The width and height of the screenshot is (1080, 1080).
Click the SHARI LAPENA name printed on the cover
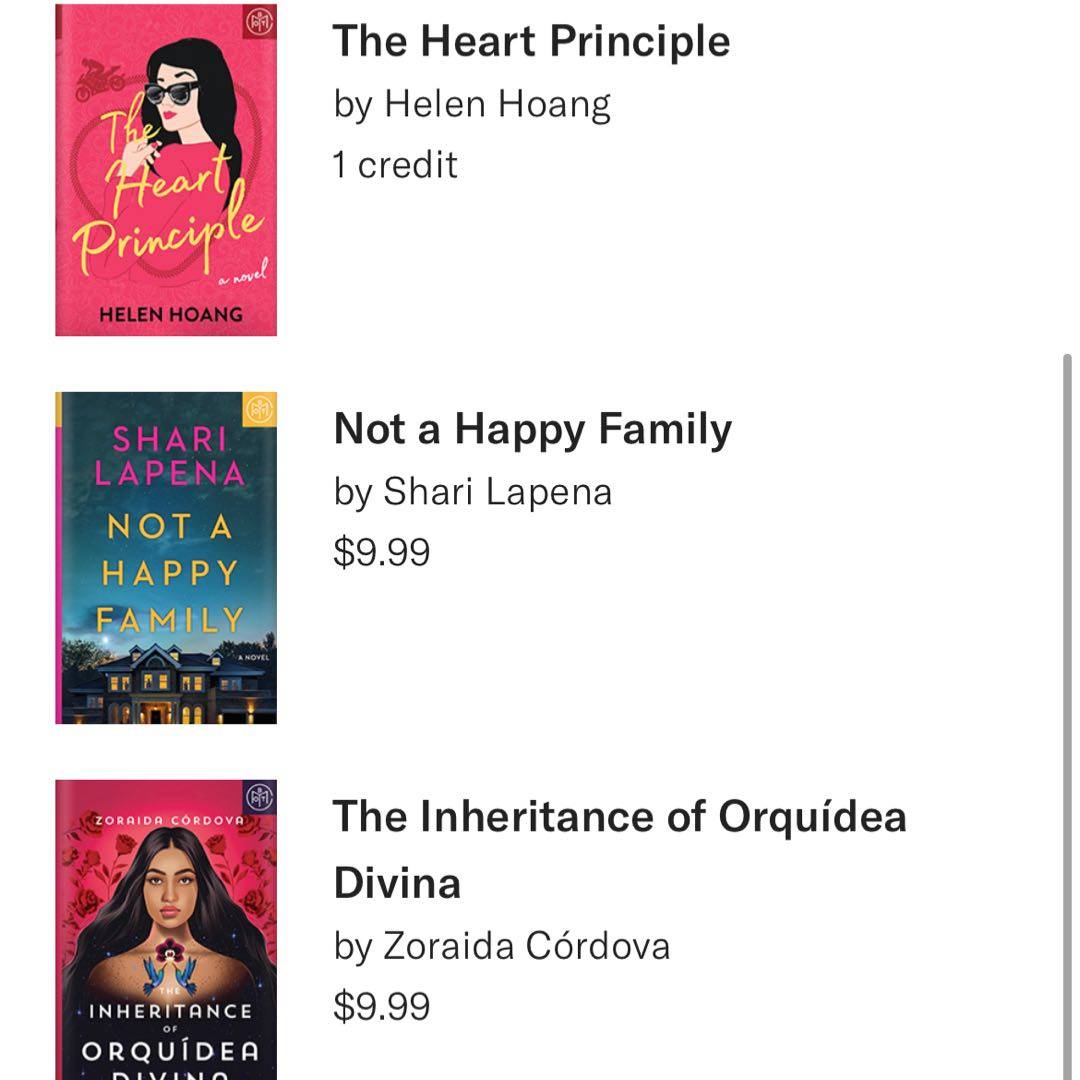(x=170, y=455)
